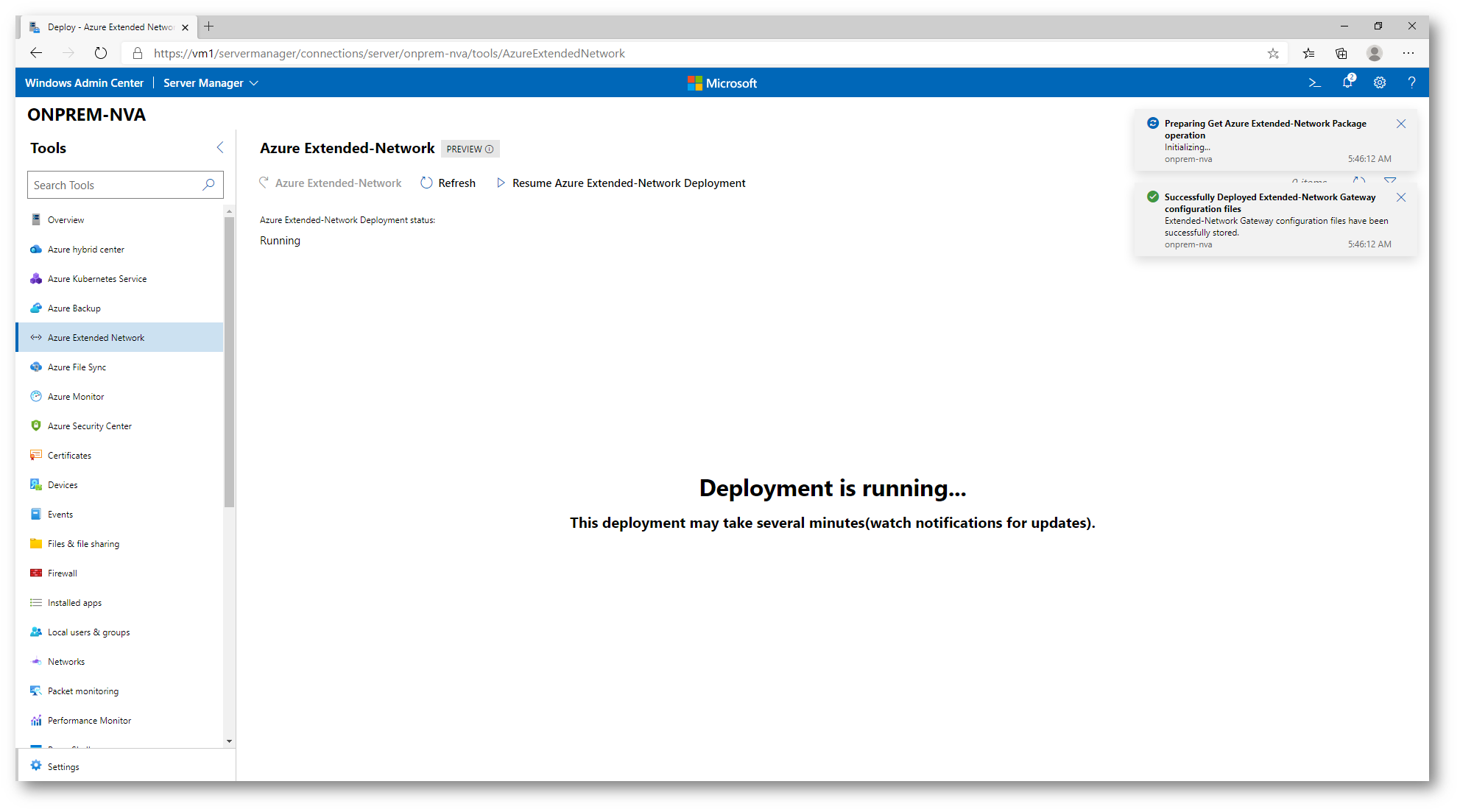1460x812 pixels.
Task: Click the browser refresh button
Action: 101,54
